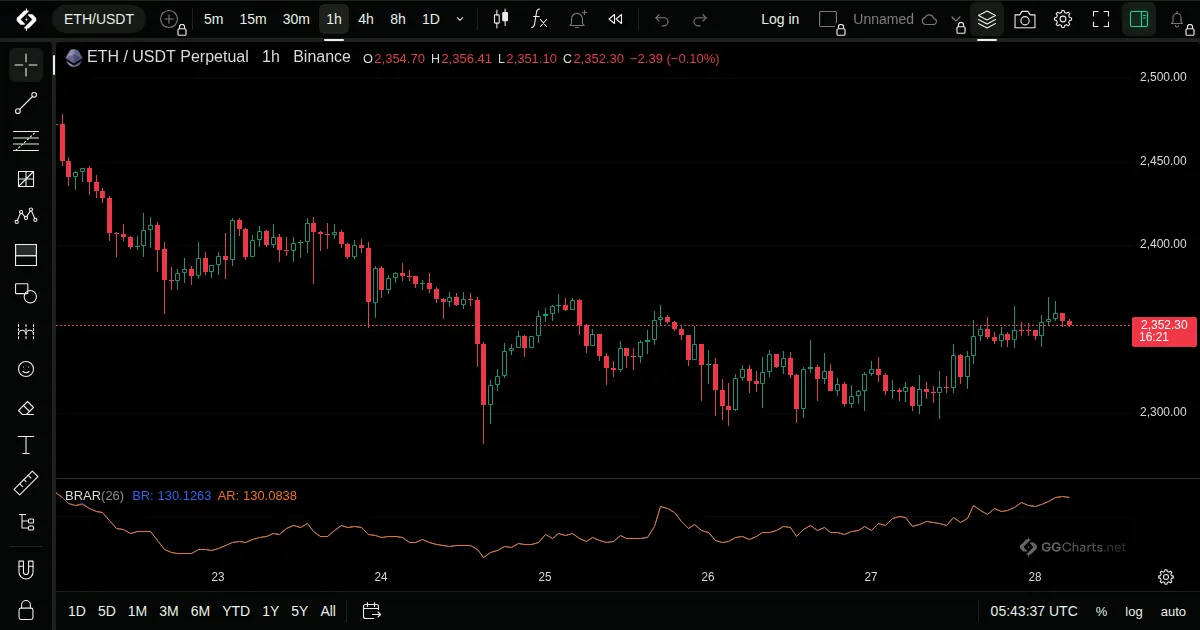Set range to 5D

pyautogui.click(x=107, y=611)
